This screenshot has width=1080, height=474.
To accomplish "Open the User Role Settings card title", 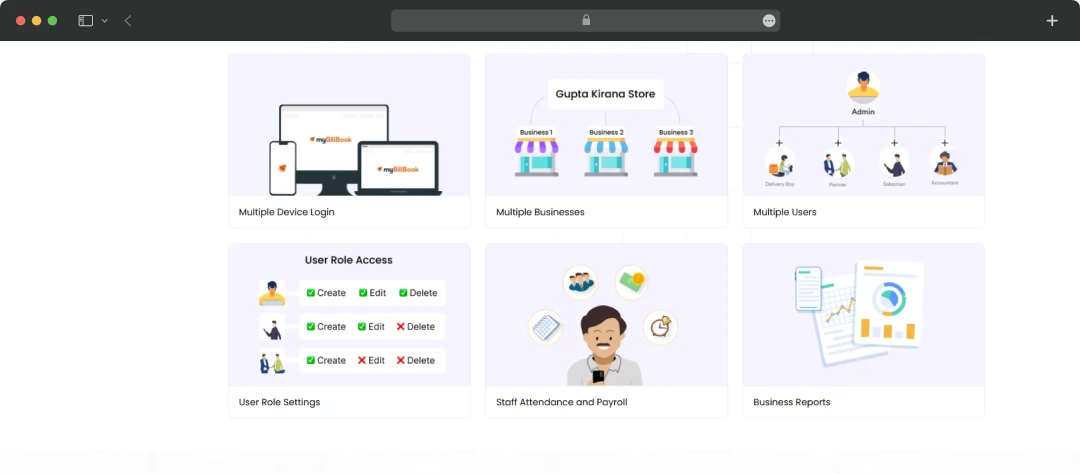I will pos(279,402).
